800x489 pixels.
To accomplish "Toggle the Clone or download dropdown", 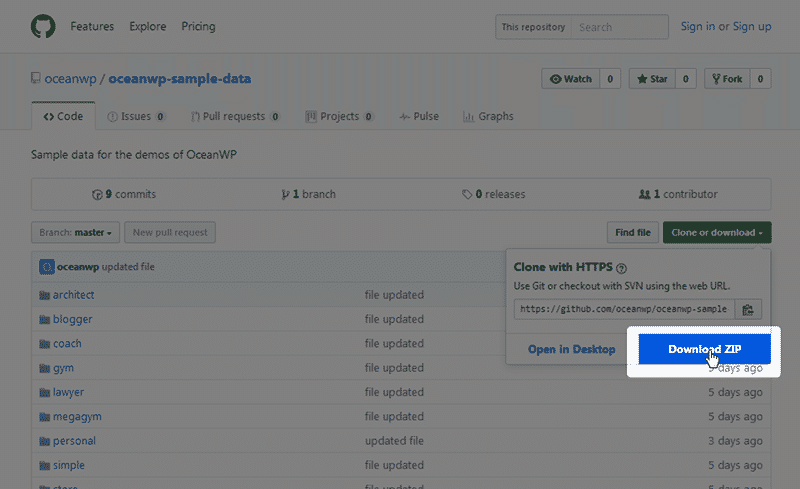I will (717, 232).
